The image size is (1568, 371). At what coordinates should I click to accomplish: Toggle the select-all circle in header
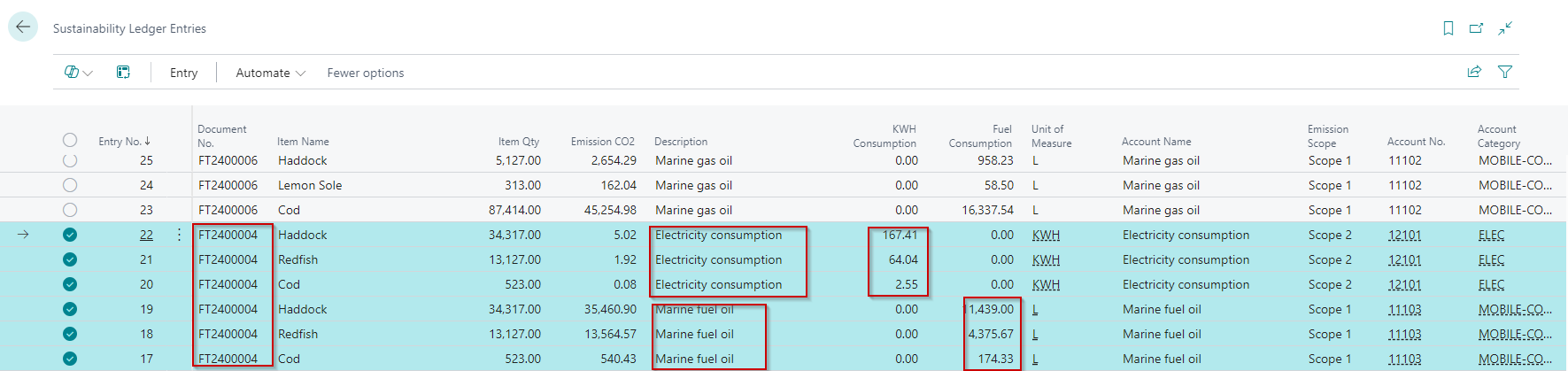(x=70, y=140)
